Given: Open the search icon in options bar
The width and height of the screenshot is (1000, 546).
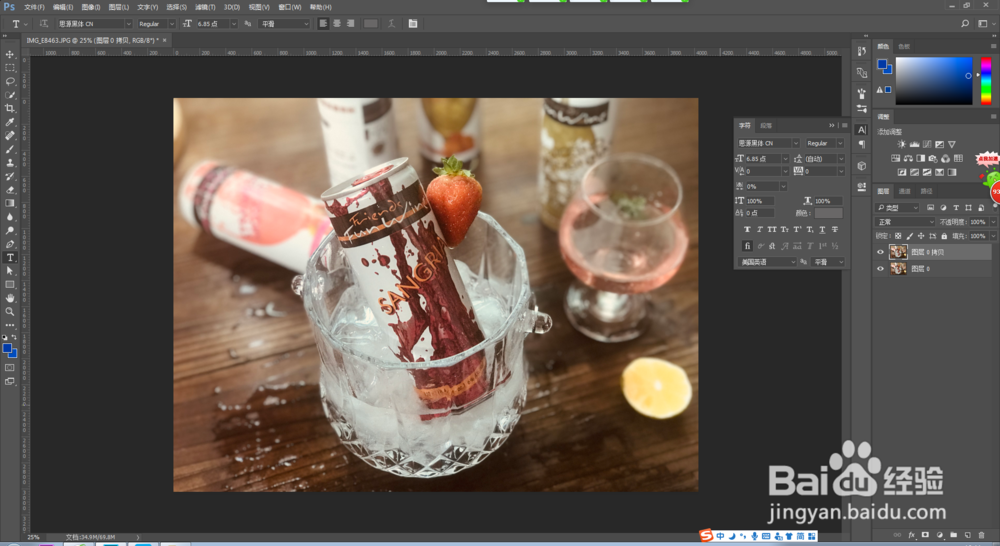Looking at the screenshot, I should [x=964, y=24].
